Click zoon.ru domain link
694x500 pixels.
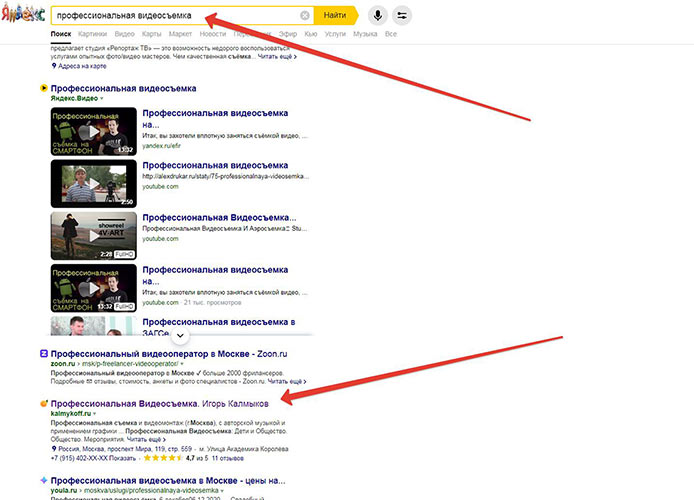(63, 364)
